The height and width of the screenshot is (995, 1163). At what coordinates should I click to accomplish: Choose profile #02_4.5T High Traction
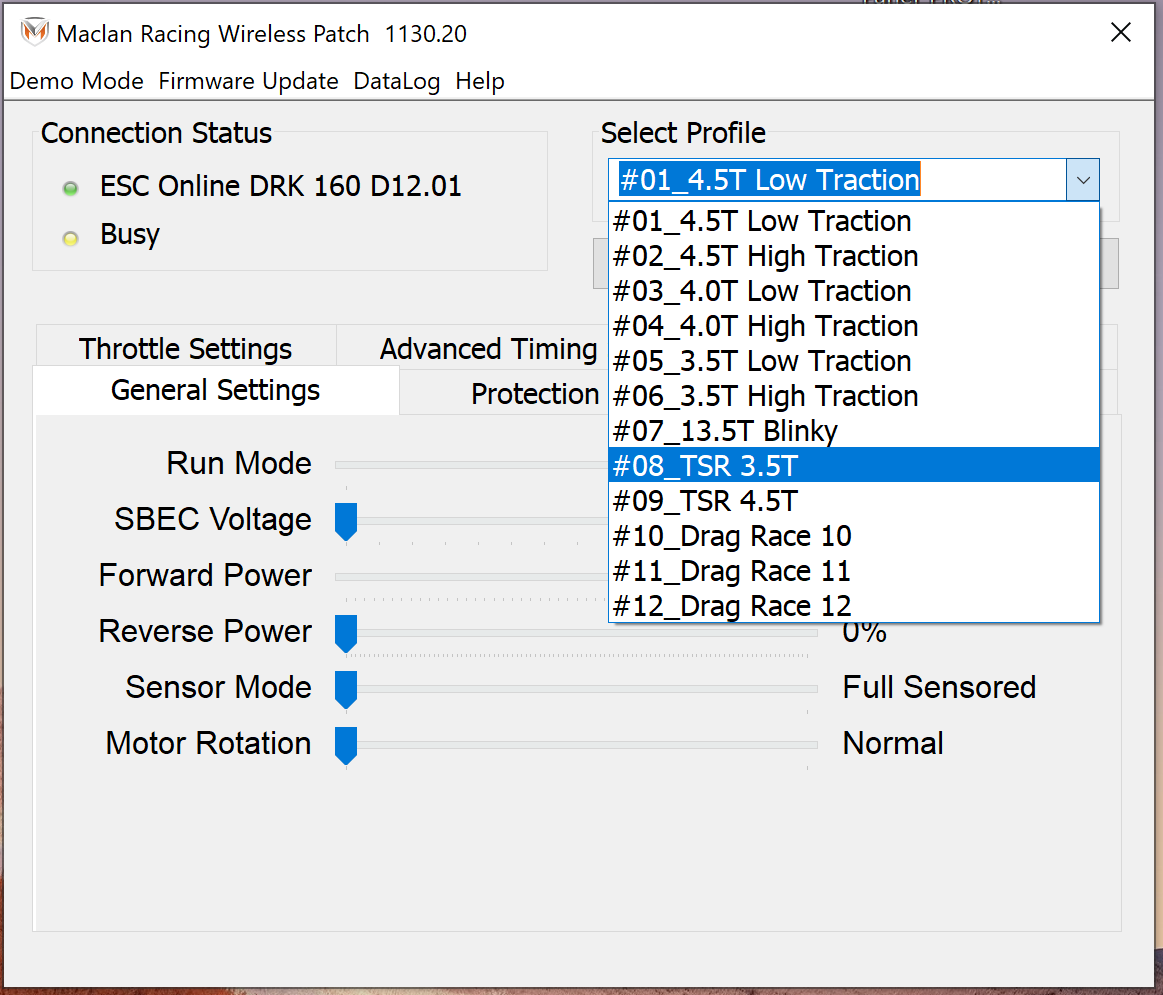tap(854, 256)
